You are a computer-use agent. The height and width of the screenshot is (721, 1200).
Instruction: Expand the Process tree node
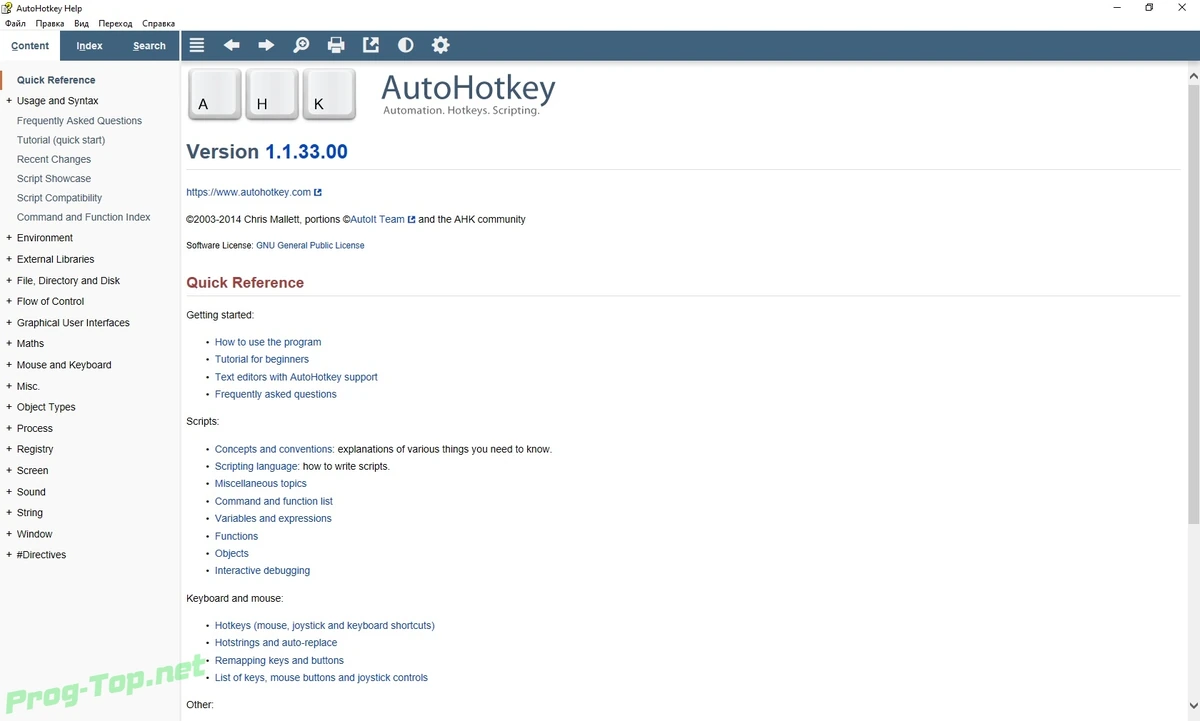tap(9, 428)
